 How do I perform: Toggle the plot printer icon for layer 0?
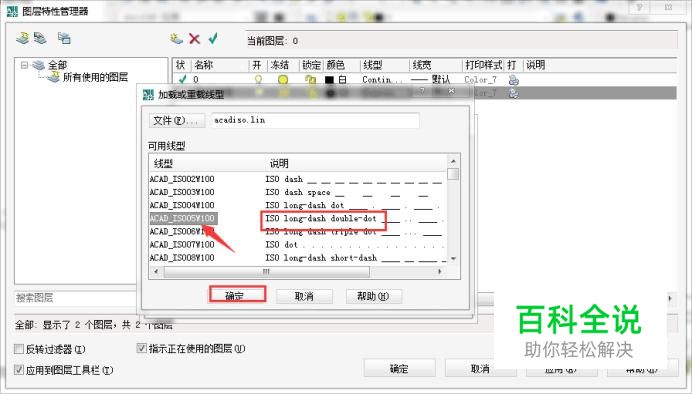point(514,80)
